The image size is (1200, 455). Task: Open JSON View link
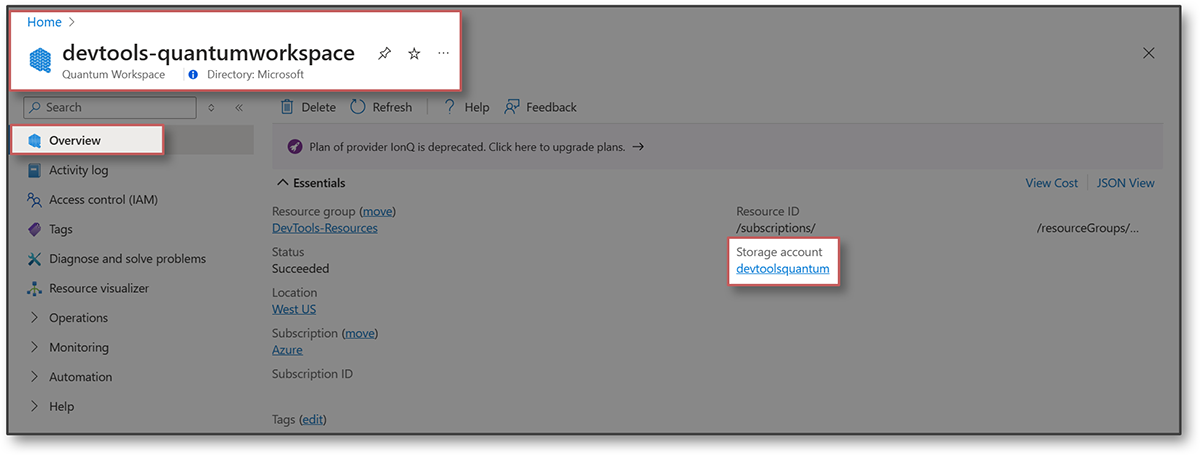coord(1126,183)
